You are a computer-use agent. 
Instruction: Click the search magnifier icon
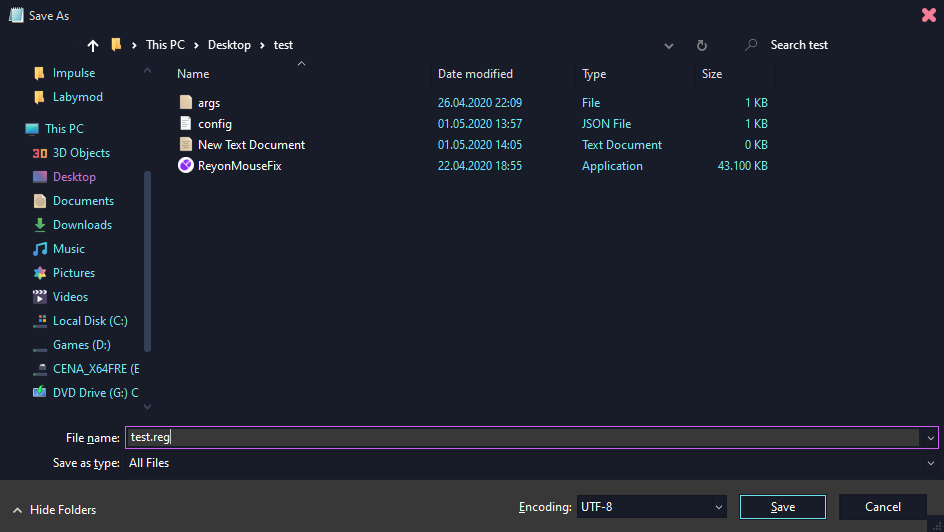(x=751, y=45)
